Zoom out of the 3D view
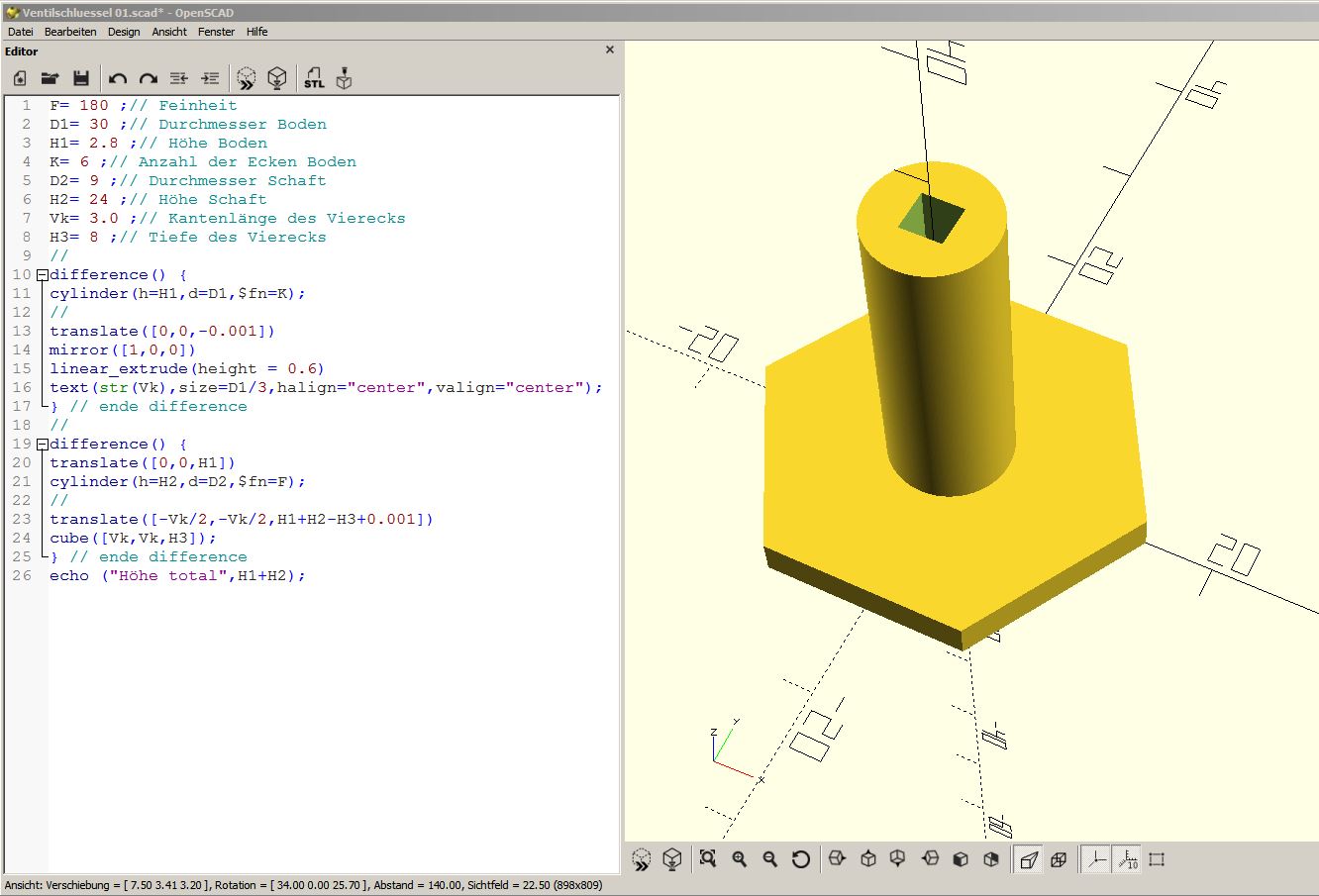Viewport: 1319px width, 896px height. [x=770, y=859]
